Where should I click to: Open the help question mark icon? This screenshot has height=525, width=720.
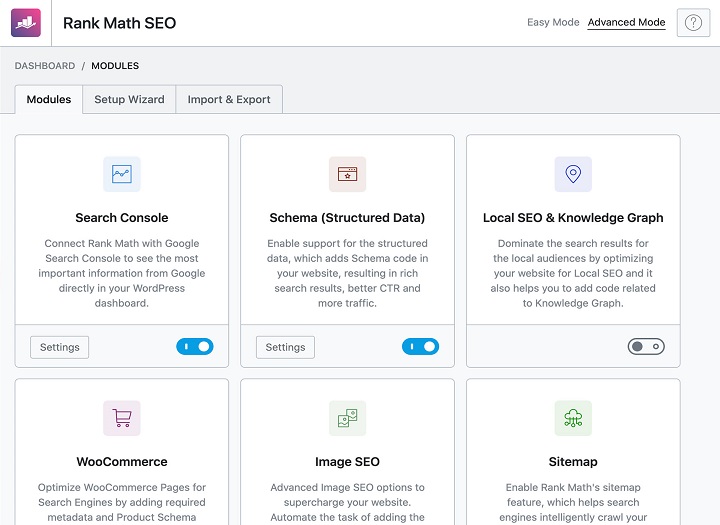pos(692,23)
